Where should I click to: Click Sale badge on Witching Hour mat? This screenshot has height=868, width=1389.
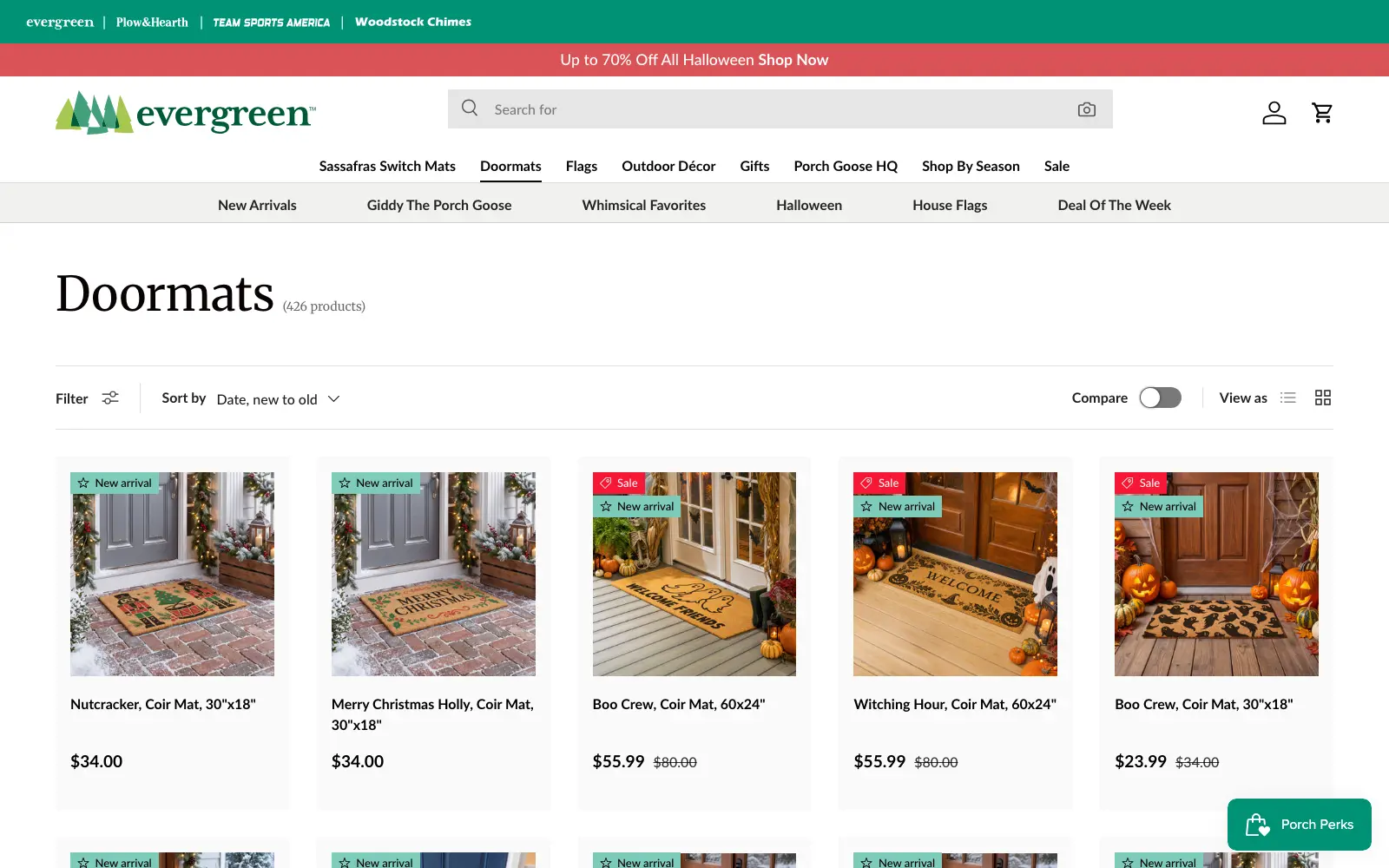click(x=879, y=483)
